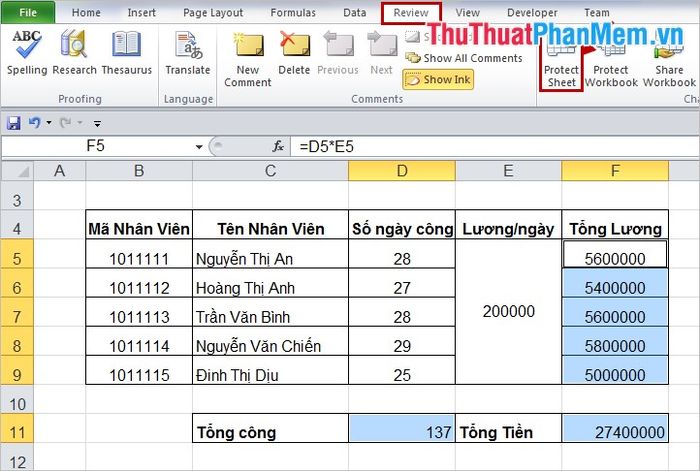Click the Số ngày công header cell
Image resolution: width=700 pixels, height=471 pixels.
(x=402, y=225)
